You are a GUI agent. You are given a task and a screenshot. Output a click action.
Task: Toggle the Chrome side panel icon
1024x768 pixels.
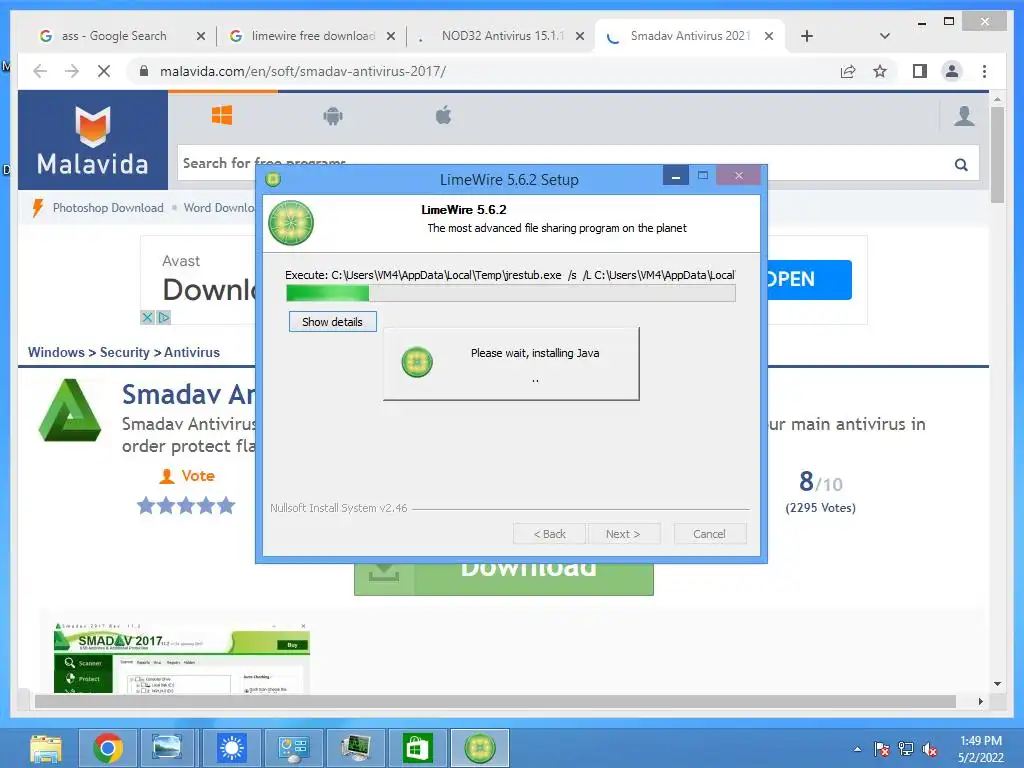[x=920, y=71]
